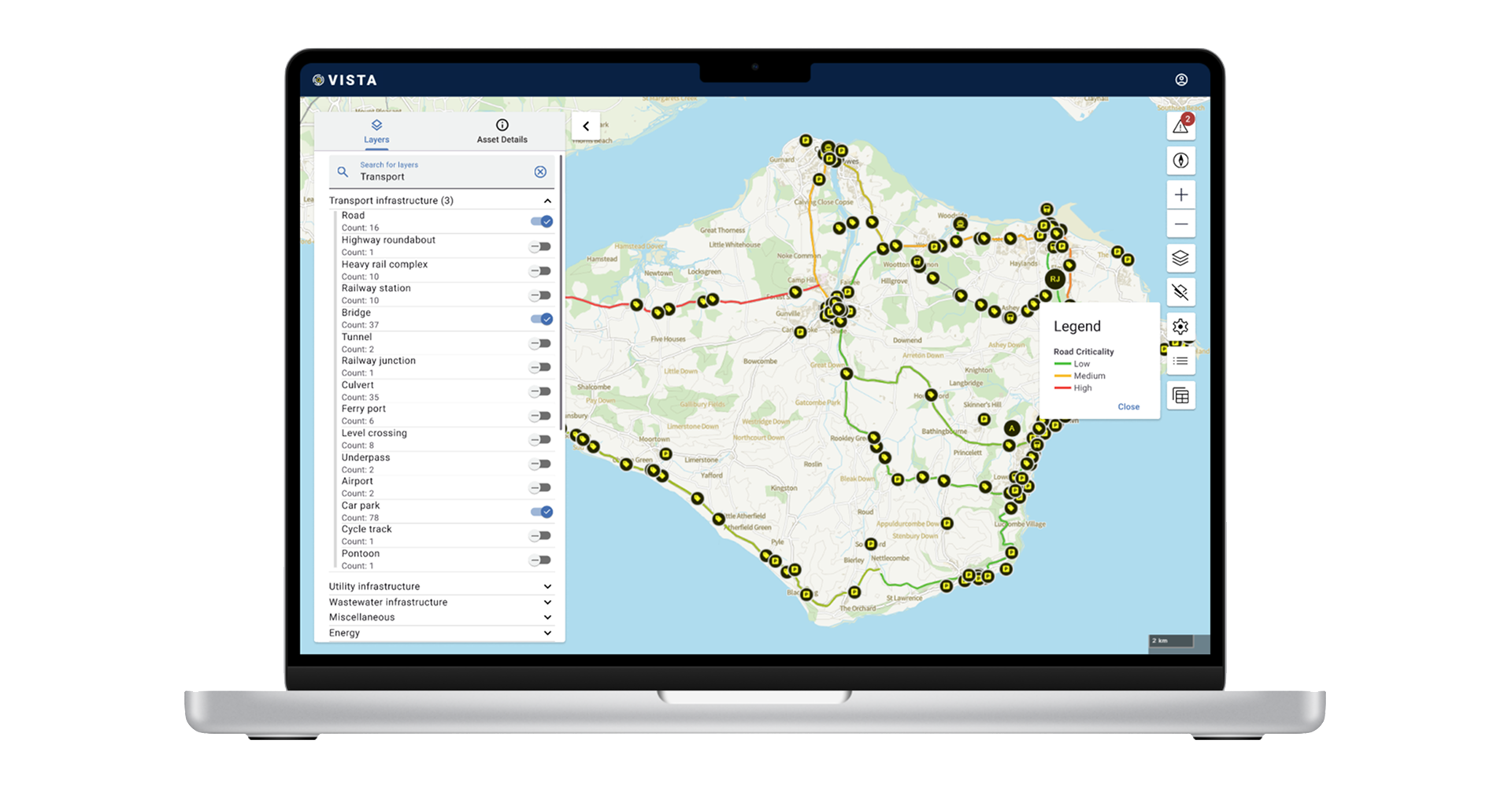Screen dimensions: 1512x789
Task: Close the Legend popup
Action: [x=1128, y=407]
